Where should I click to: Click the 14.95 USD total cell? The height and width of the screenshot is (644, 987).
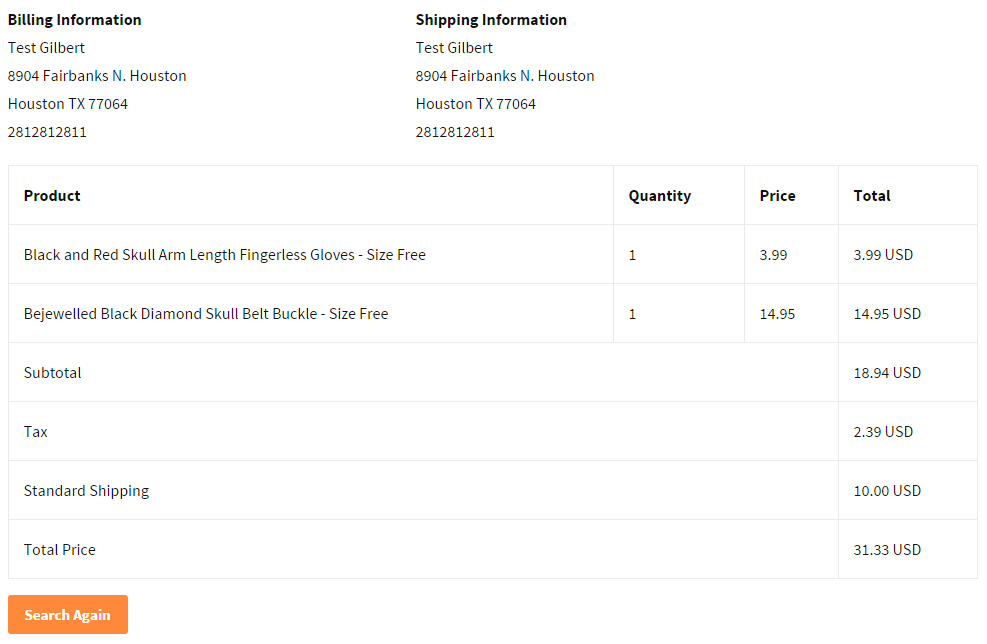pyautogui.click(x=887, y=314)
